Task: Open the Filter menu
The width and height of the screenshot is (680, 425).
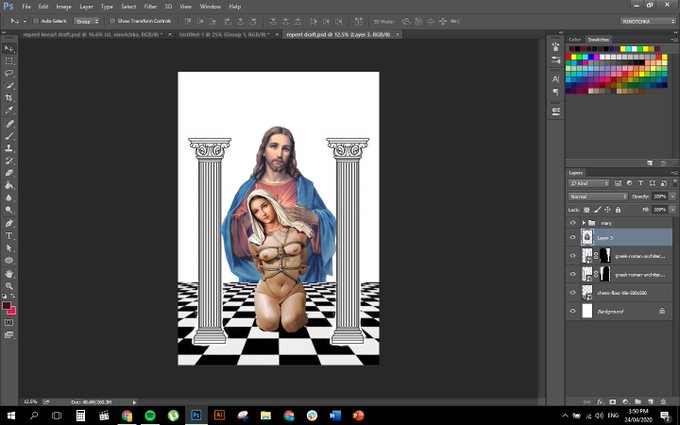Action: click(x=150, y=7)
